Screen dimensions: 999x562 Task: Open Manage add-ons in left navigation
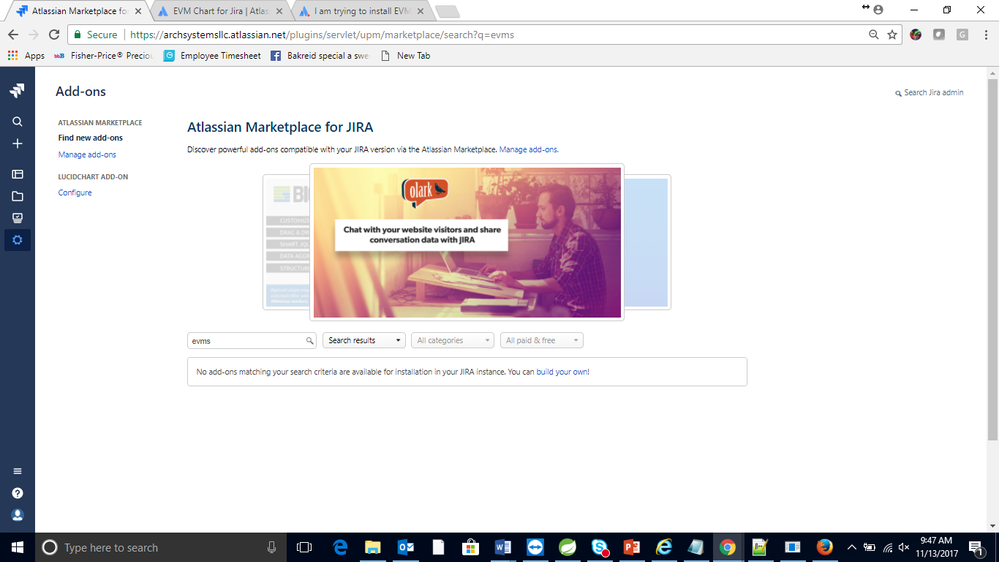pos(87,155)
